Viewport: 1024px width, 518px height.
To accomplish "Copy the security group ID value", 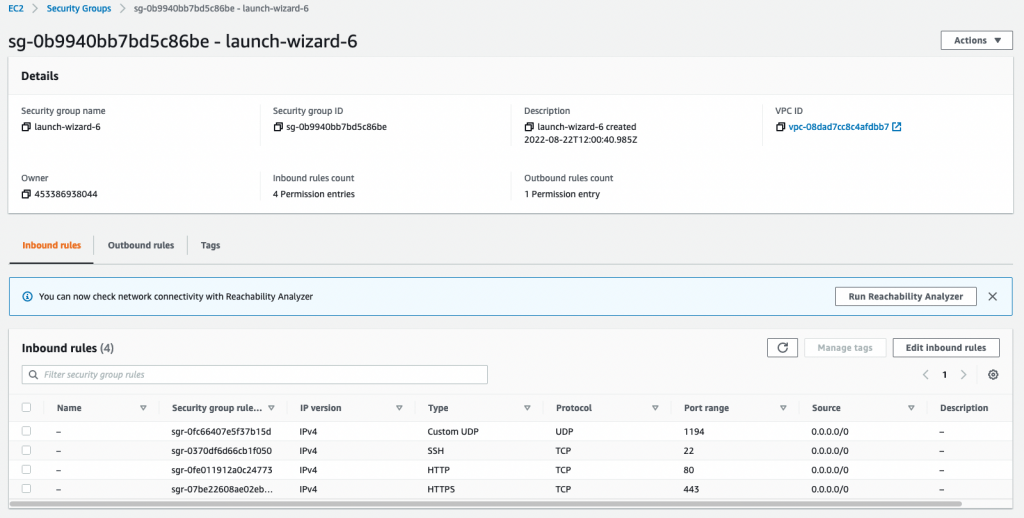I will pyautogui.click(x=278, y=127).
